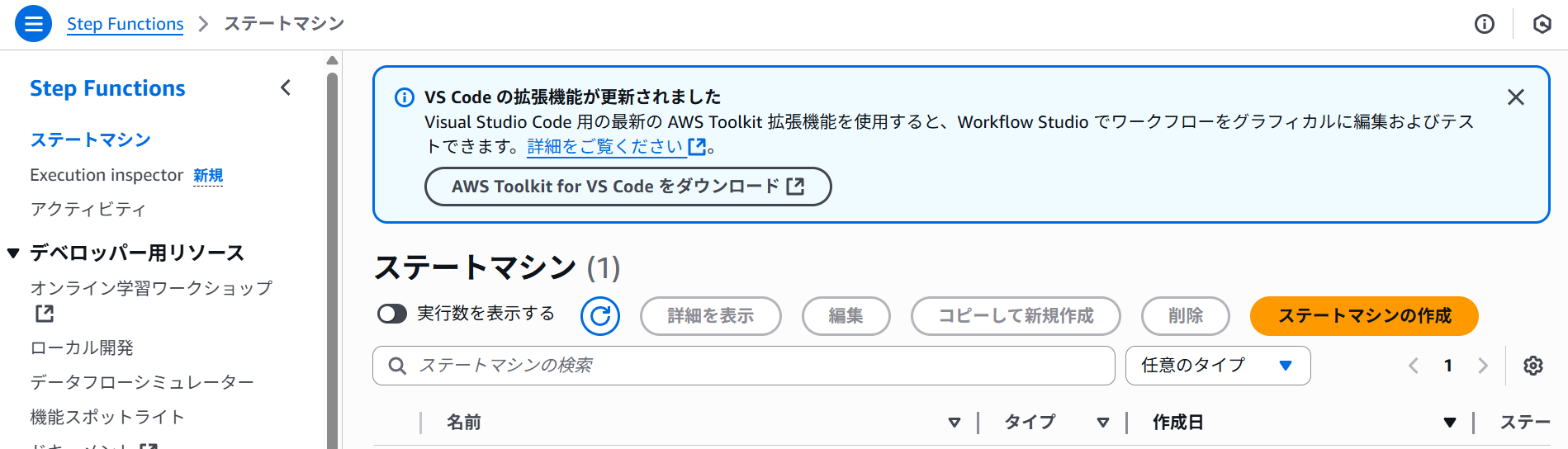Open アクティビティ in side navigation
This screenshot has height=449, width=1568.
pos(88,210)
